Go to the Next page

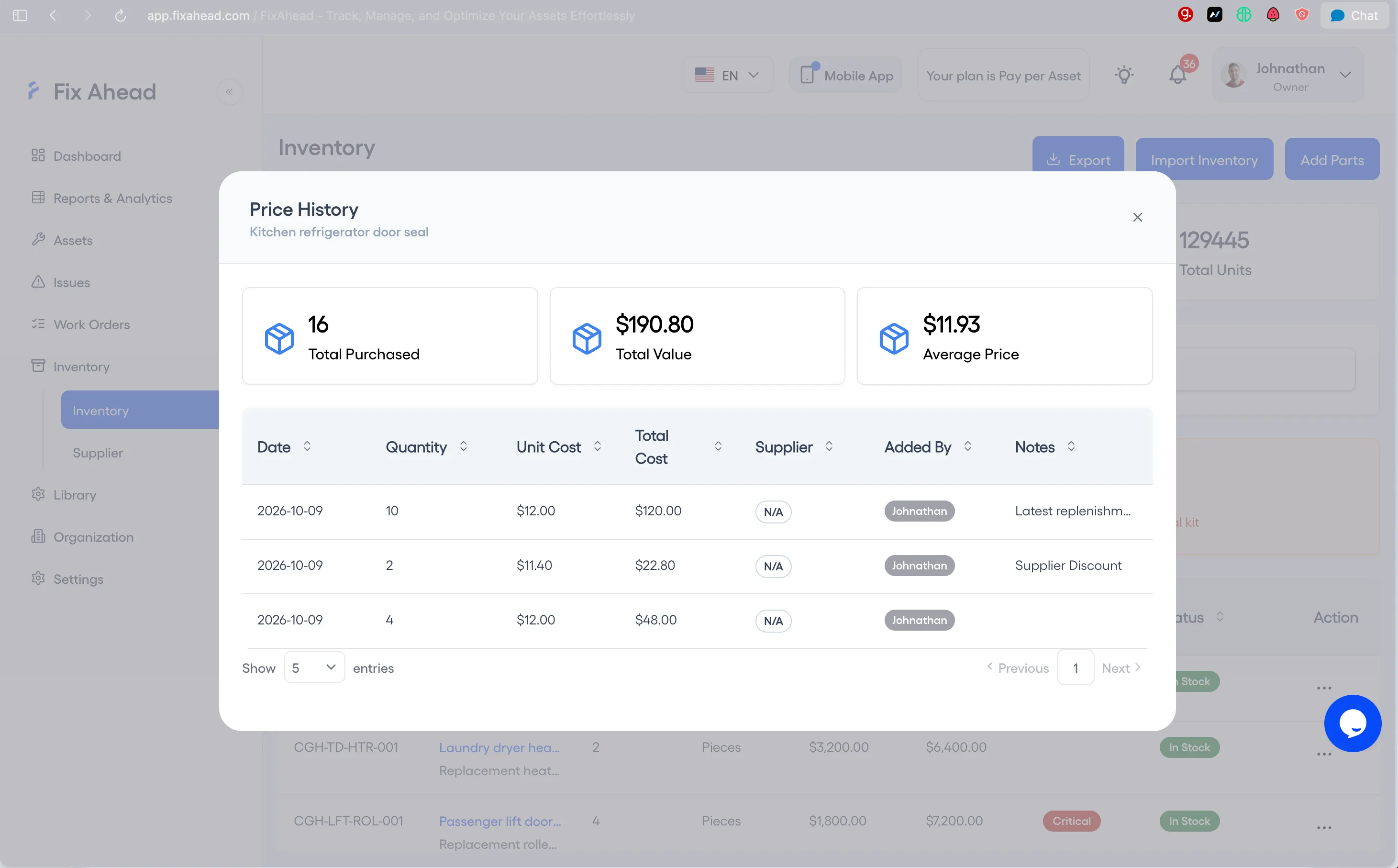(x=1121, y=668)
